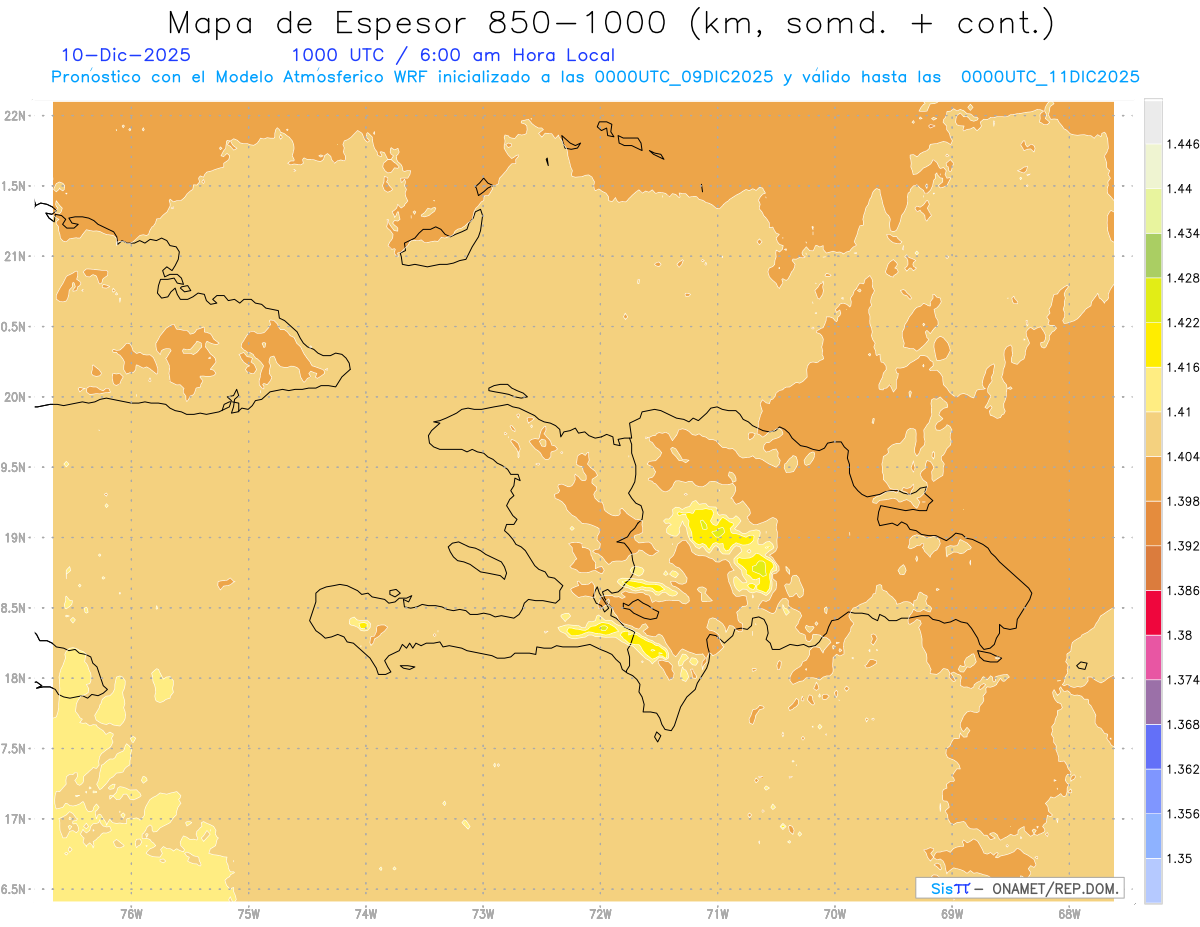
Task: Click the '76W' longitude label
Action: click(131, 913)
